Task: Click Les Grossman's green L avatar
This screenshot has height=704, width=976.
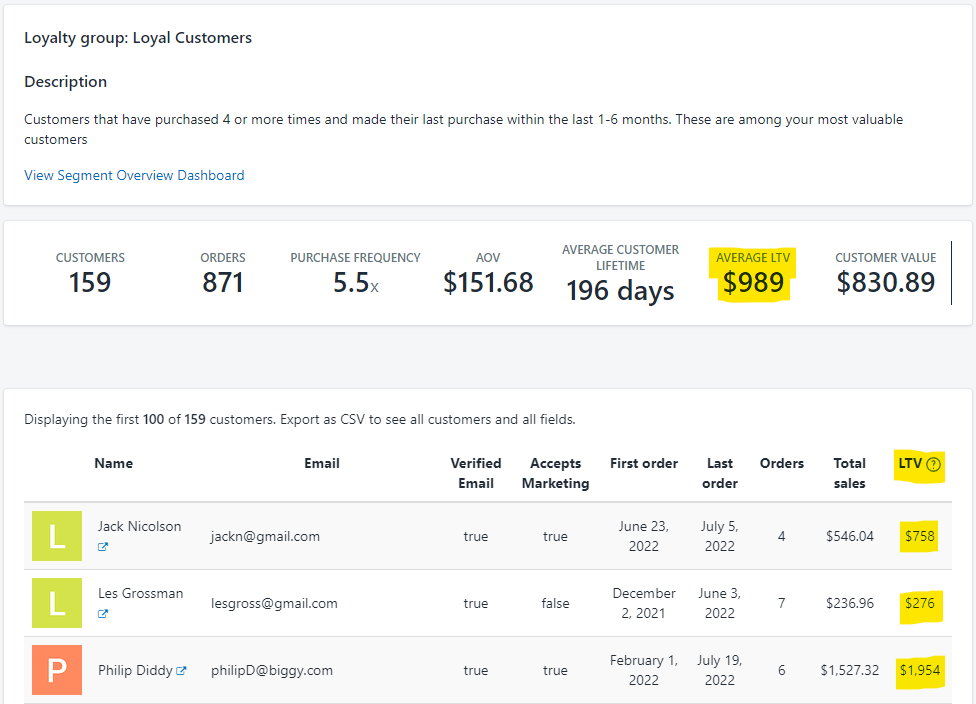Action: 57,603
